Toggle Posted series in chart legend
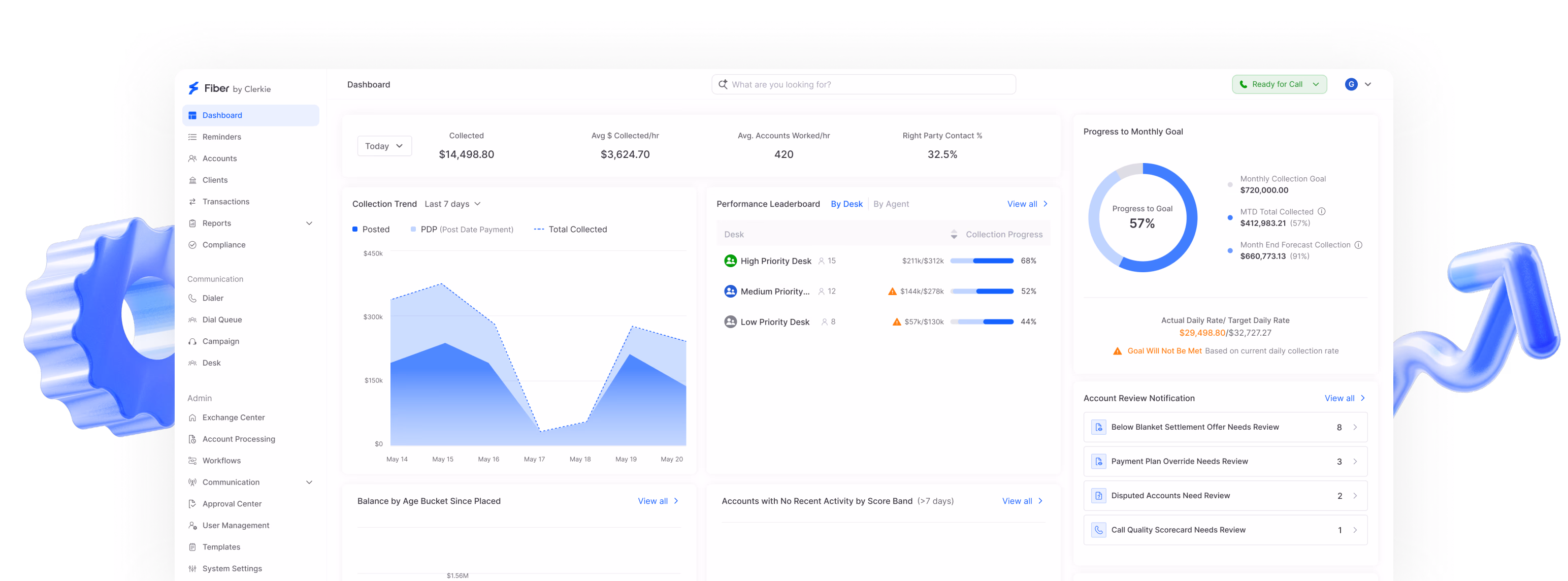 pyautogui.click(x=371, y=230)
